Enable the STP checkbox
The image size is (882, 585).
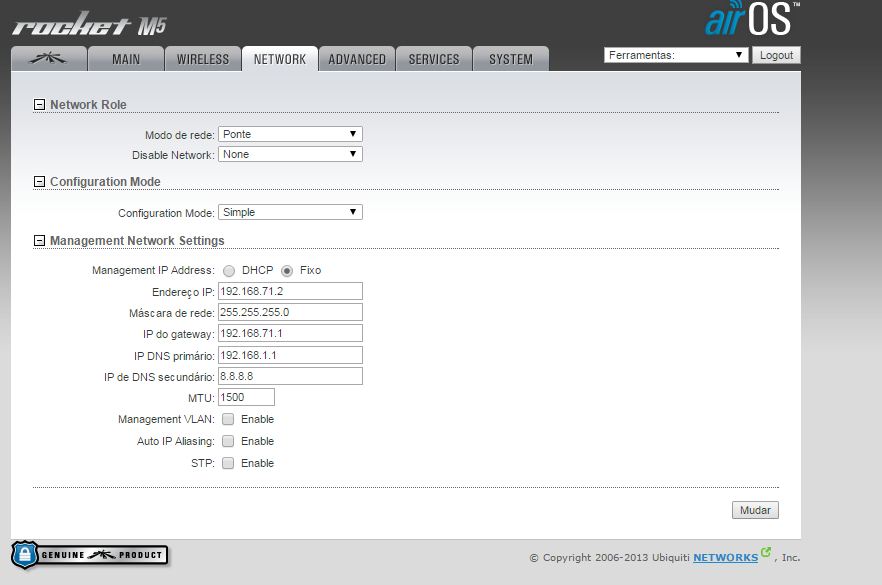pos(228,463)
